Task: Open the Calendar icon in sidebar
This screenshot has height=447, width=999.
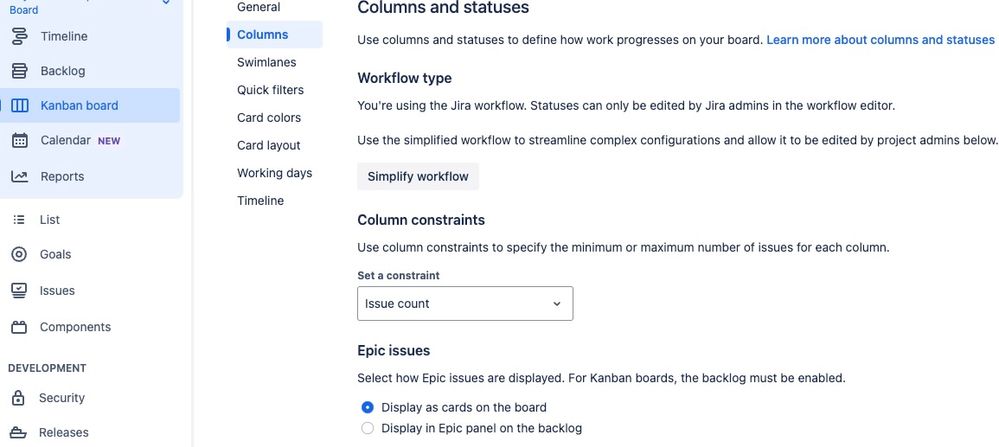Action: [20, 140]
